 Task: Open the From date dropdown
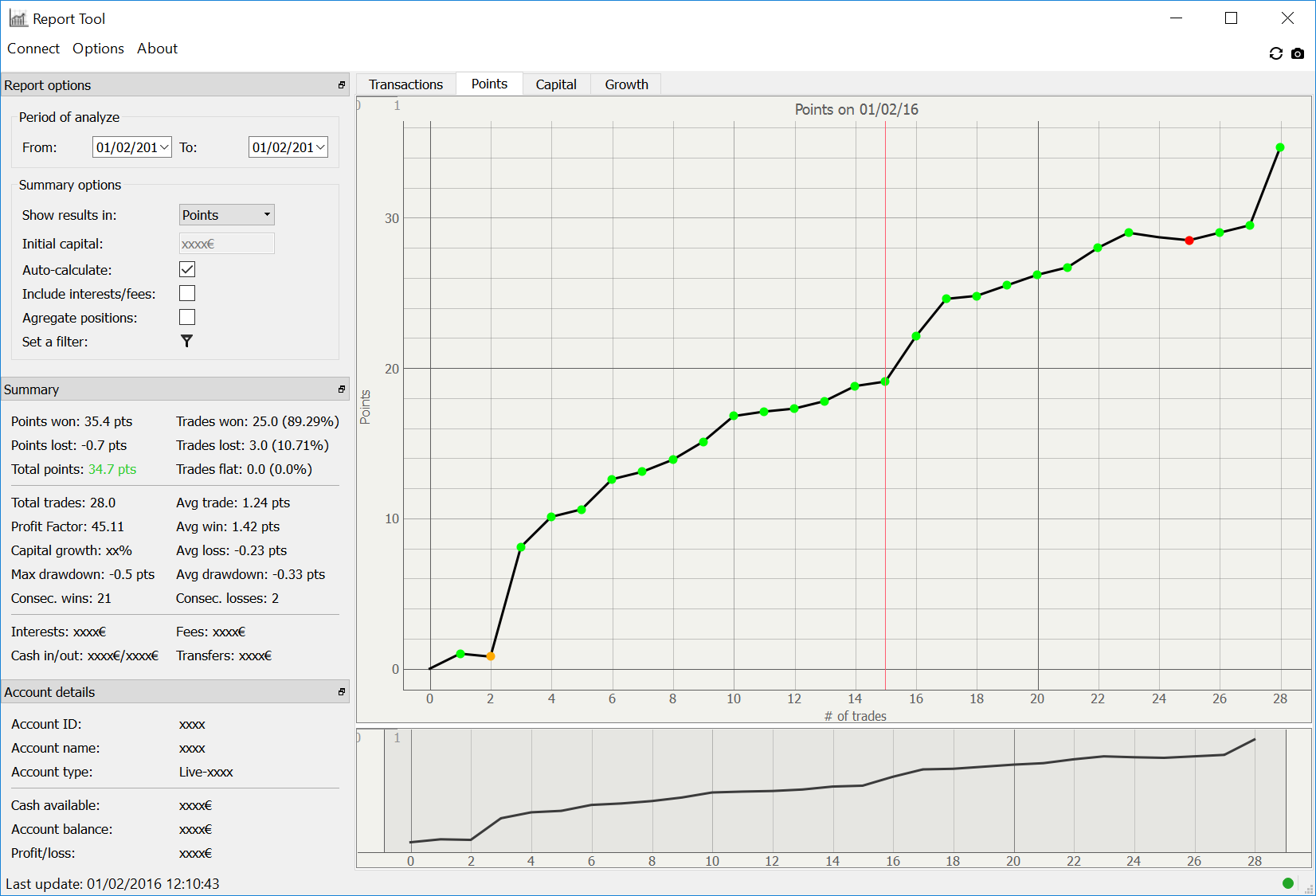164,147
